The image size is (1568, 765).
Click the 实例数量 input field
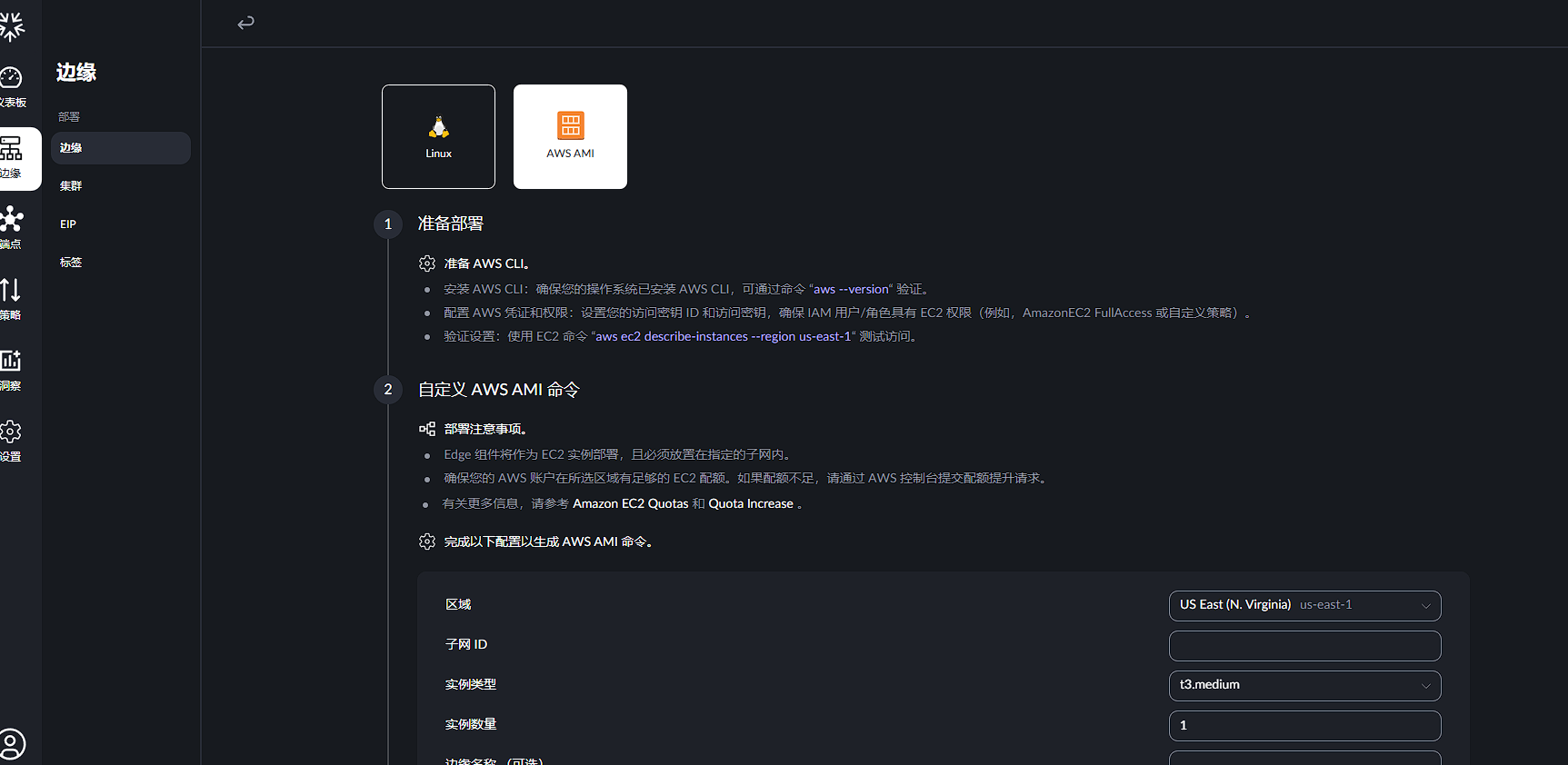tap(1304, 726)
